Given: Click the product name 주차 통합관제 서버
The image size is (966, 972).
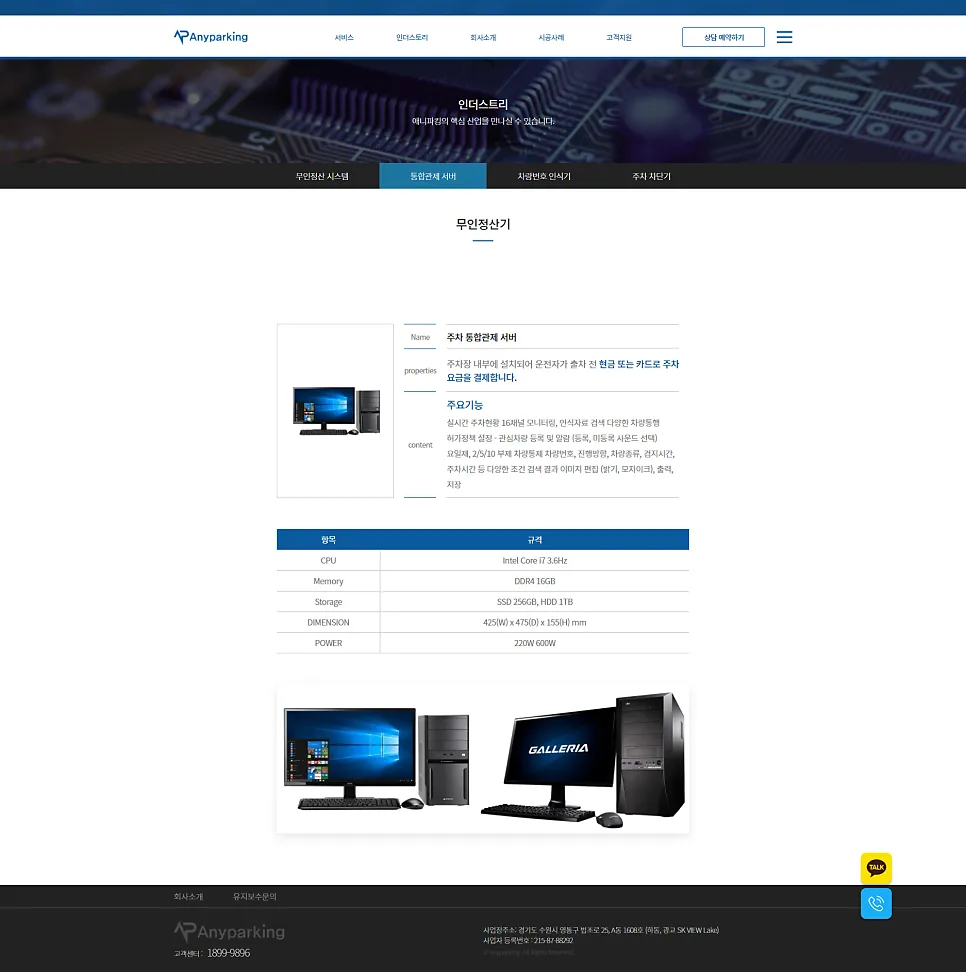Looking at the screenshot, I should pyautogui.click(x=482, y=337).
